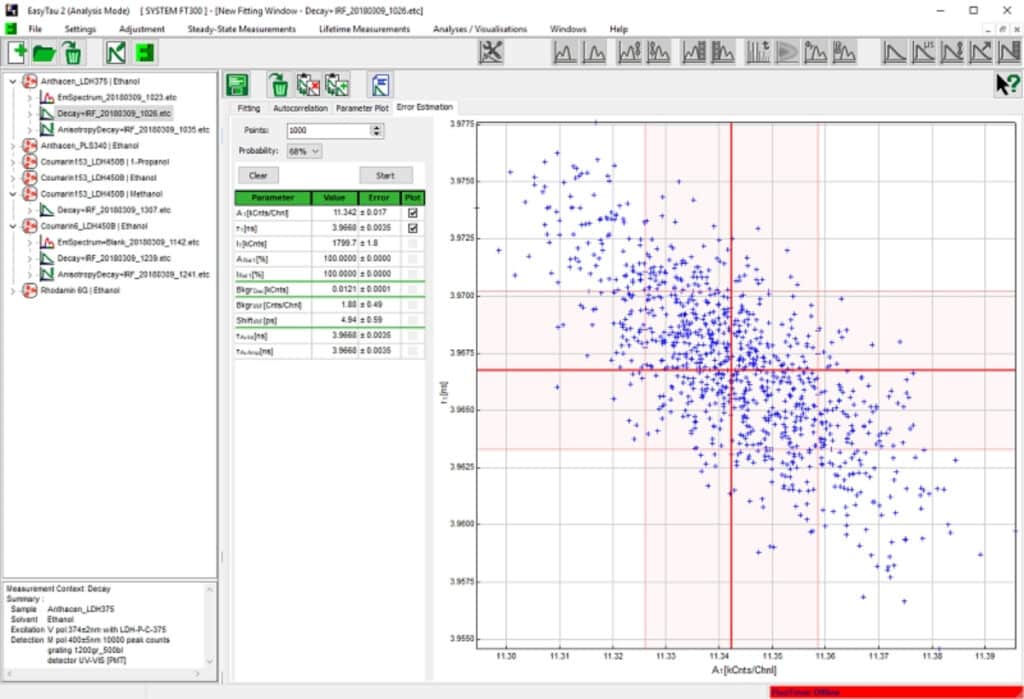Select AnisotropyDecay+IRF_20180309_1035.etc tree item
Screen dimensions: 1024x699
133,130
